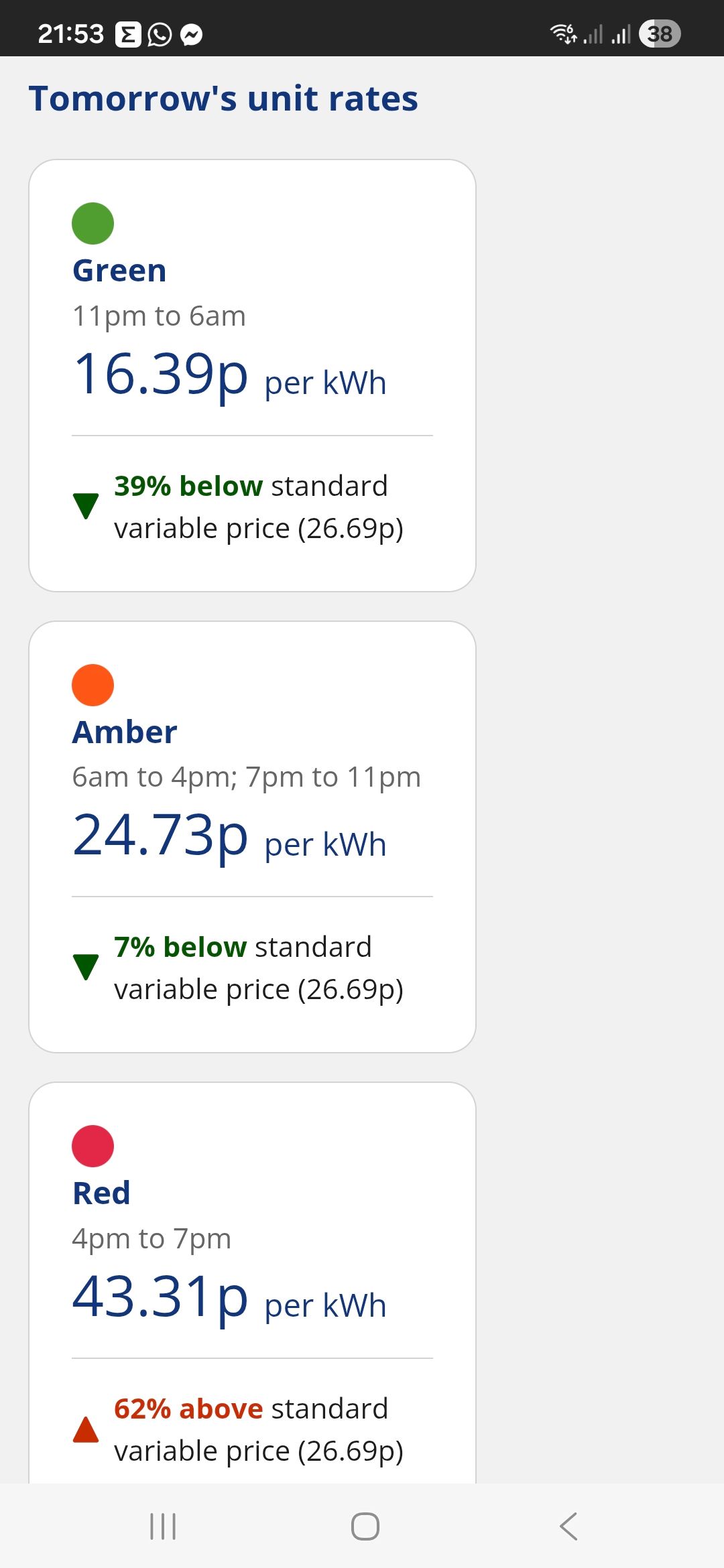Tap the green rate indicator circle
The image size is (724, 1568).
(93, 223)
